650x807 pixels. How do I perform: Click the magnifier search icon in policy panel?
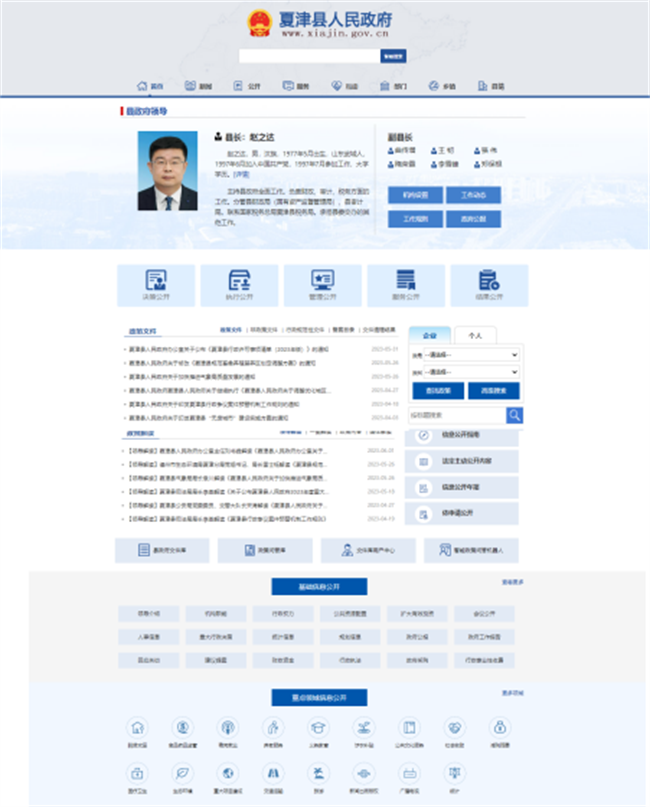click(x=514, y=415)
